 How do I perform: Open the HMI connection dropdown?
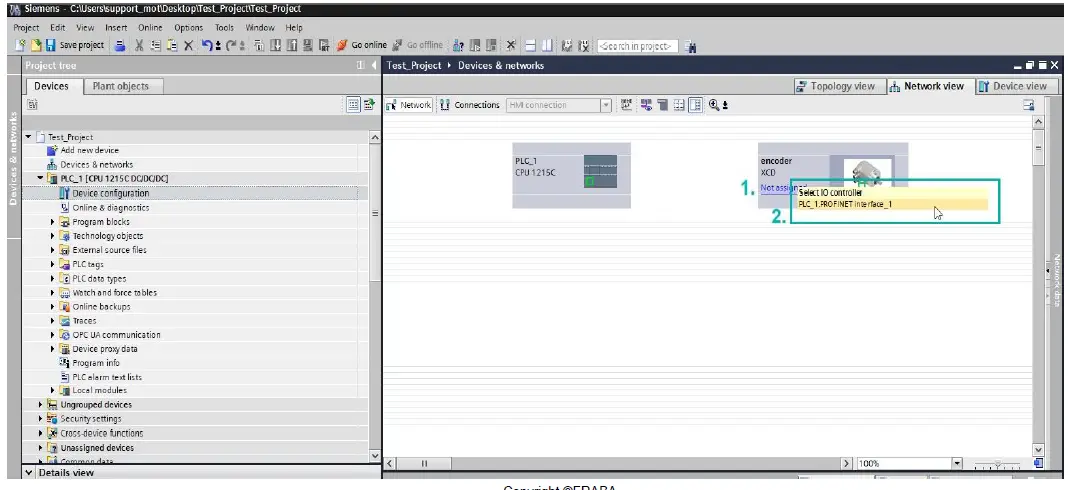pyautogui.click(x=605, y=105)
